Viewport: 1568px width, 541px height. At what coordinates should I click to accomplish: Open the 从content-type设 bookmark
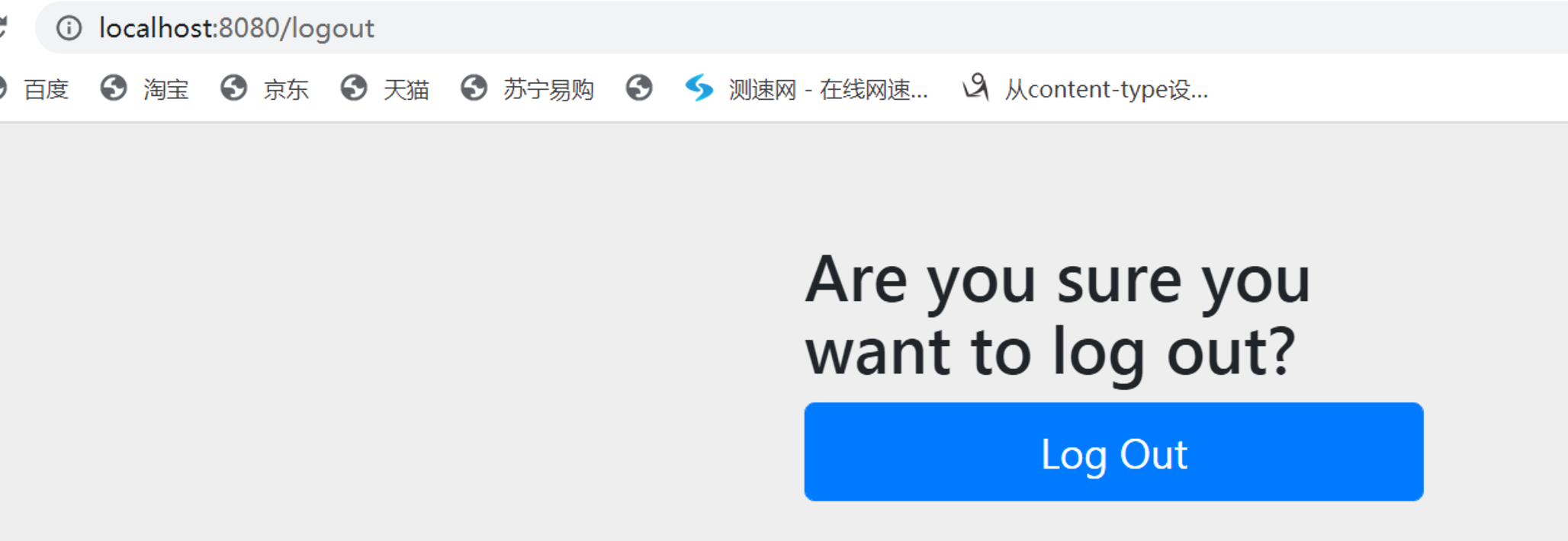click(1107, 90)
